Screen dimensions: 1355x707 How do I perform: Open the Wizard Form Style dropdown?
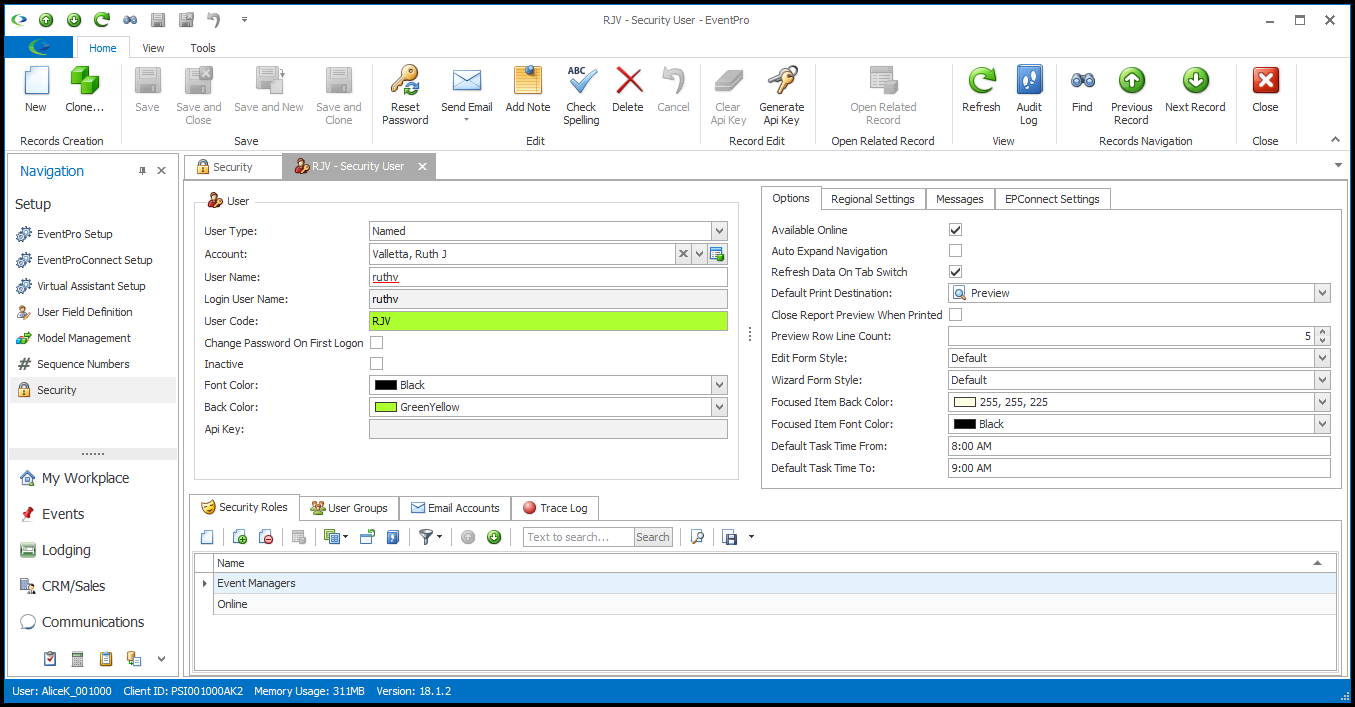[x=1322, y=380]
